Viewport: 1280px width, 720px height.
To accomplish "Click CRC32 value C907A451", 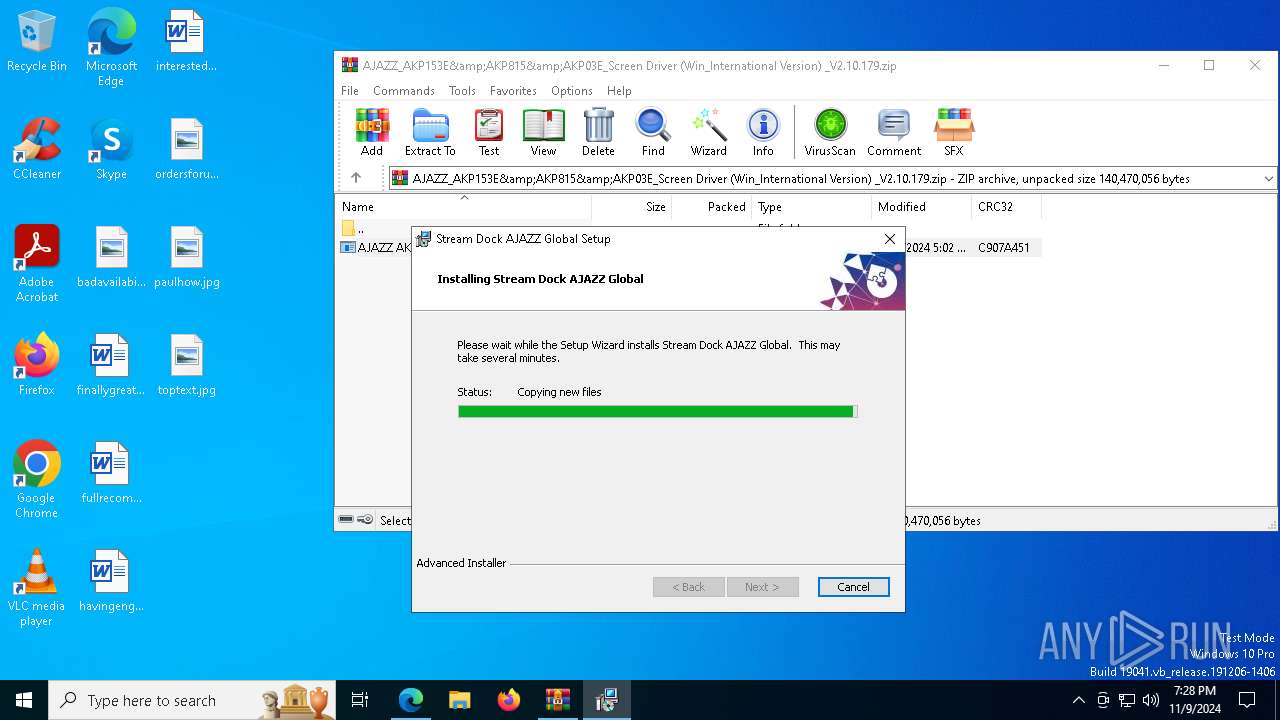I will [1004, 247].
